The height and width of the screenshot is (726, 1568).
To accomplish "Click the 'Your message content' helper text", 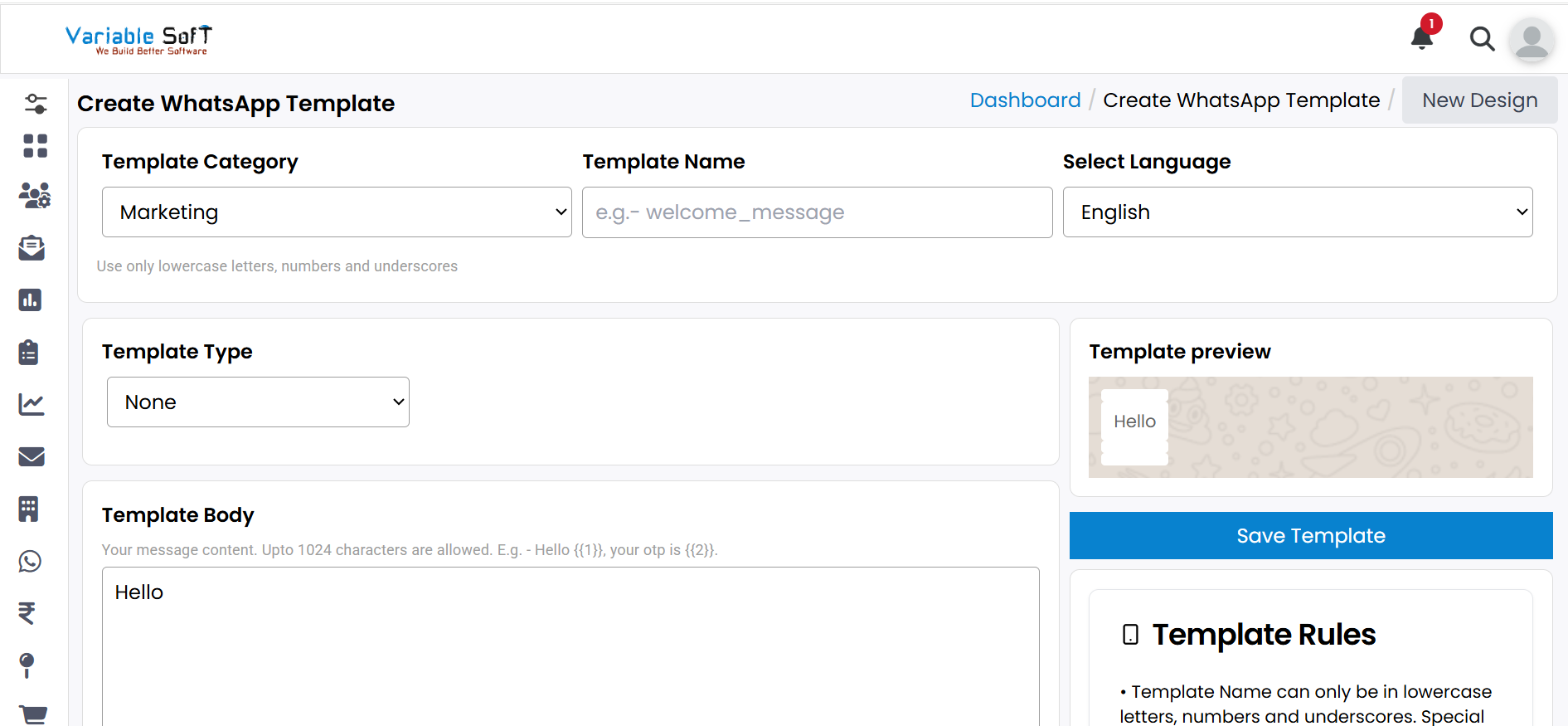I will click(x=410, y=550).
